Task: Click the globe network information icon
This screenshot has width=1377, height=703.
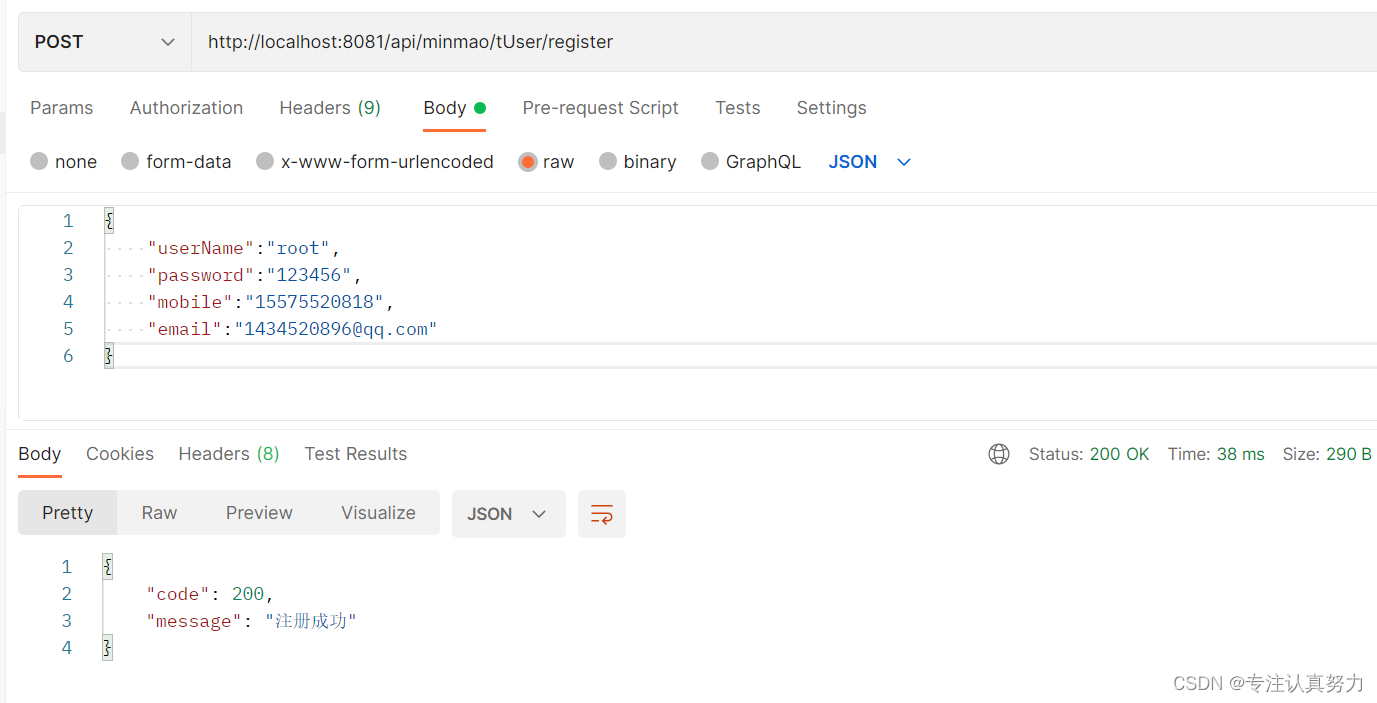Action: click(x=998, y=454)
